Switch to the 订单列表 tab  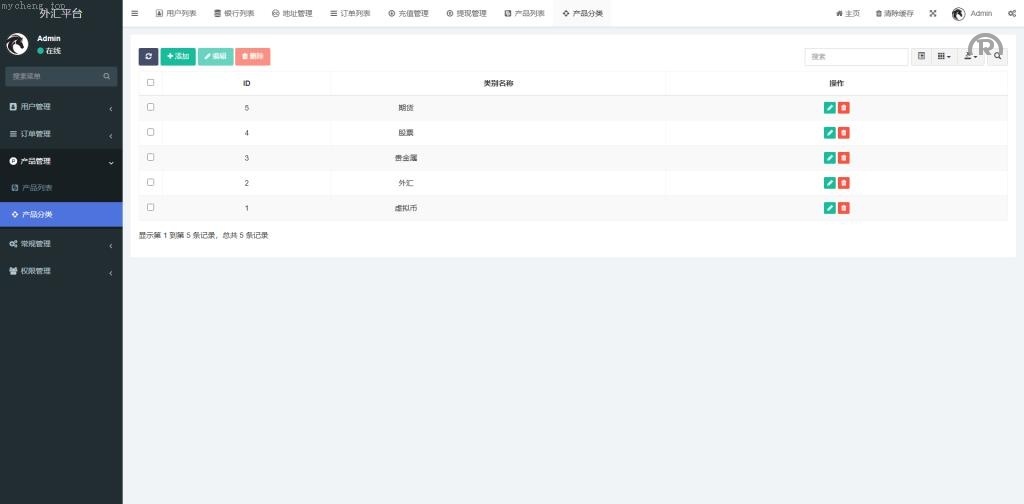350,14
